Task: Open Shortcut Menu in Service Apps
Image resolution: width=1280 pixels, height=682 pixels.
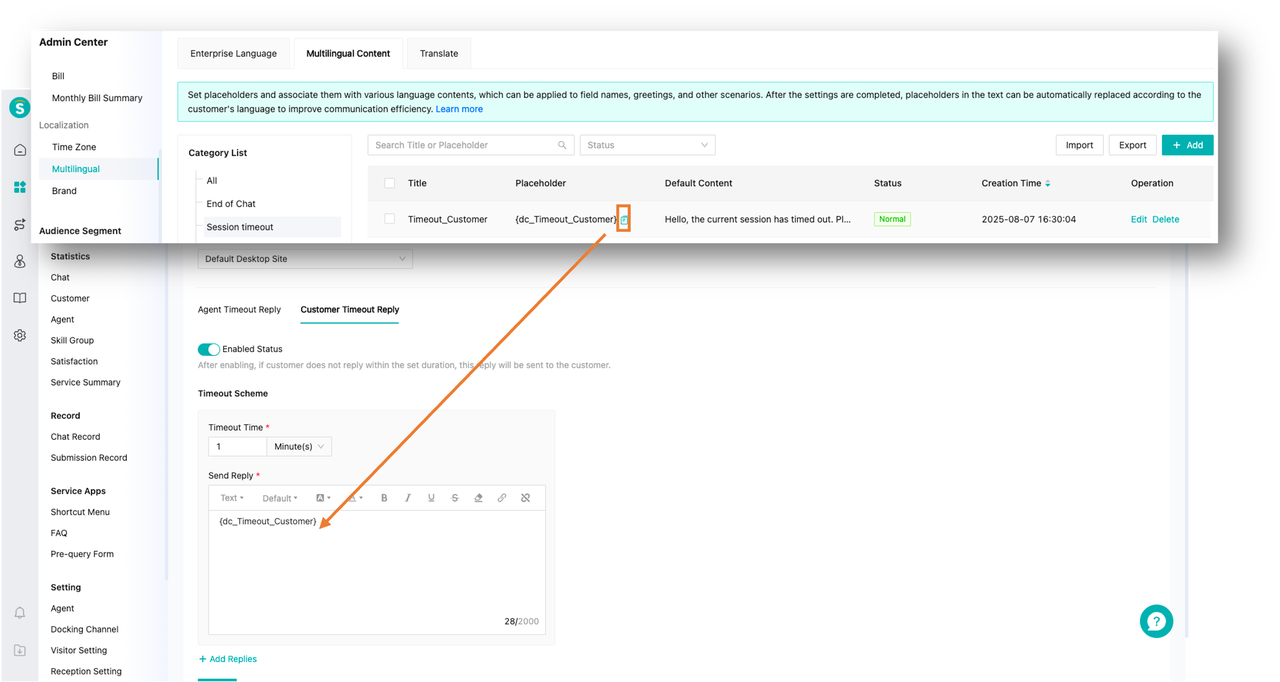Action: tap(81, 512)
